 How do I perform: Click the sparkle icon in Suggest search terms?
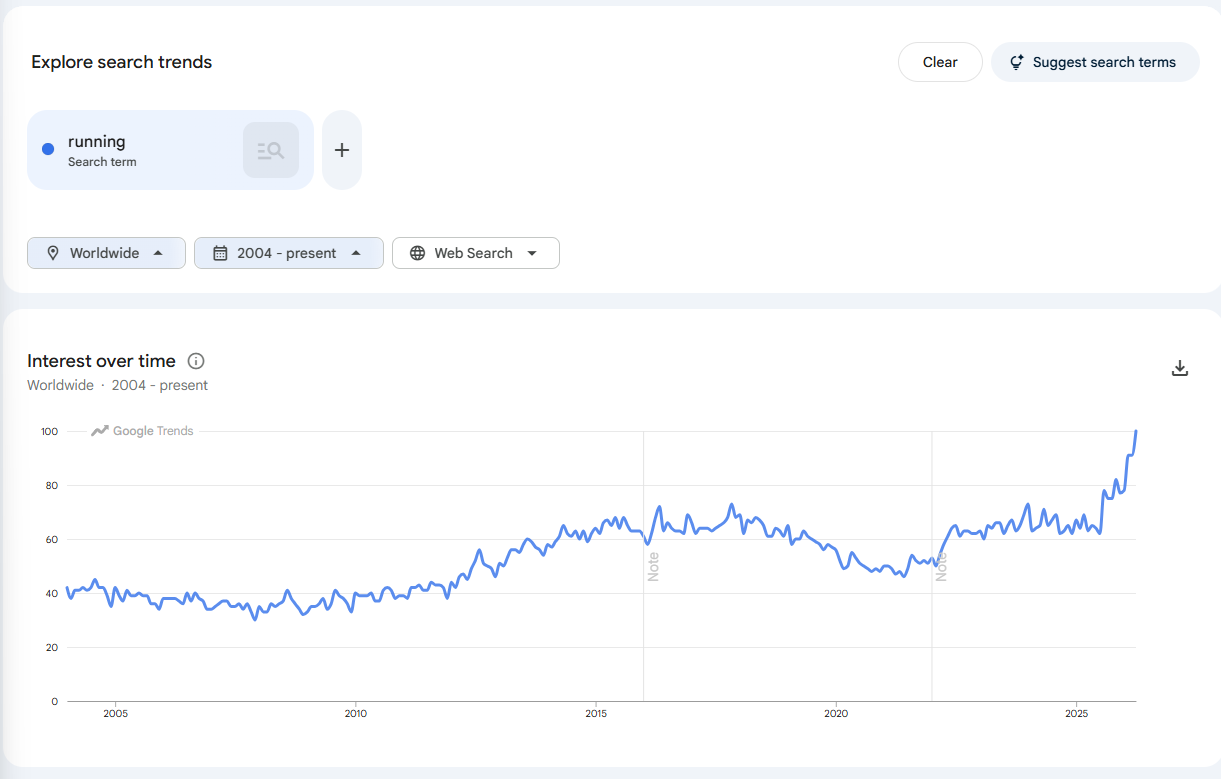(x=1016, y=62)
